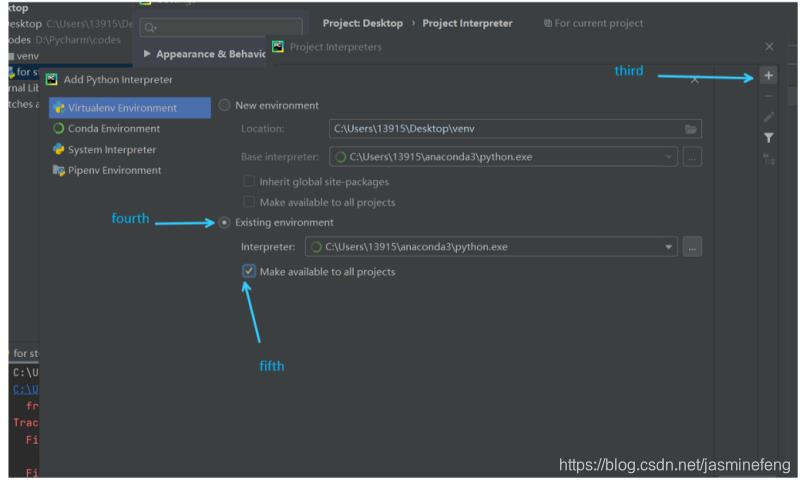Toggle Inherit global site-packages checkbox

tap(249, 182)
